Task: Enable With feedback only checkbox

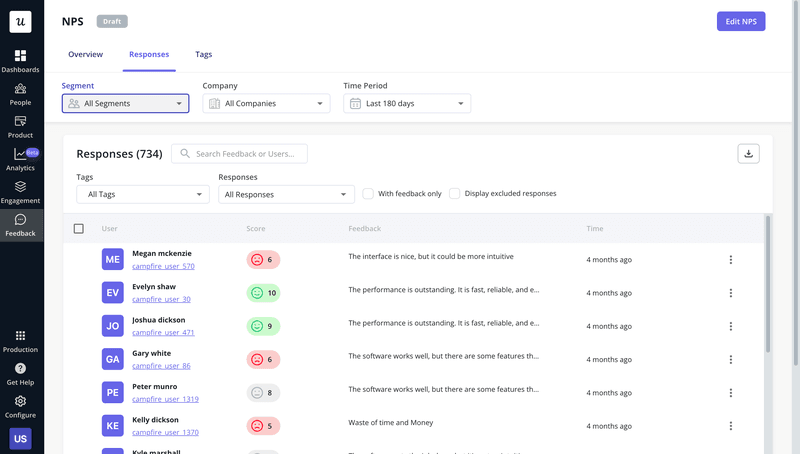Action: coord(368,194)
